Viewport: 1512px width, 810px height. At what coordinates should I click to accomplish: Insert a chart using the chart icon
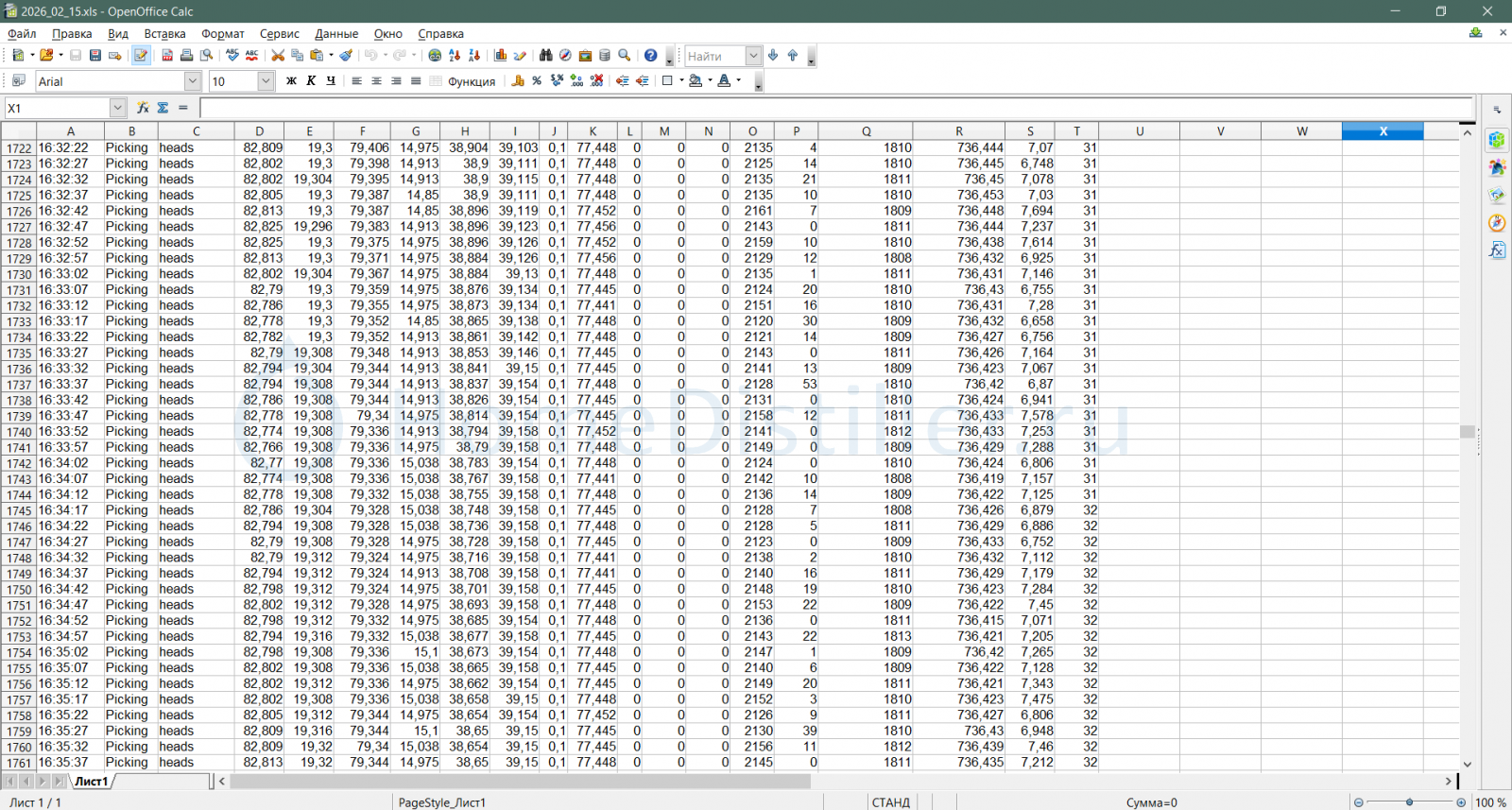point(501,56)
